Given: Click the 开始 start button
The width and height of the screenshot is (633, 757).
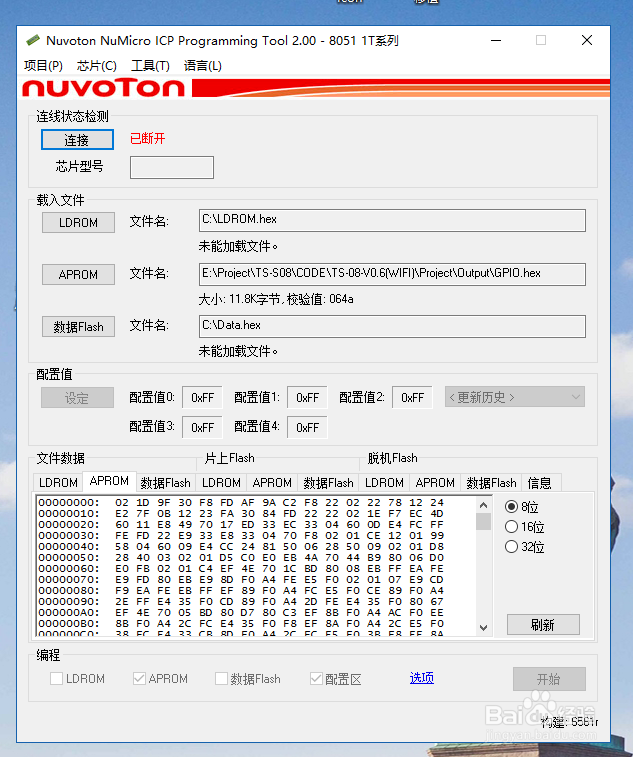Looking at the screenshot, I should 549,679.
